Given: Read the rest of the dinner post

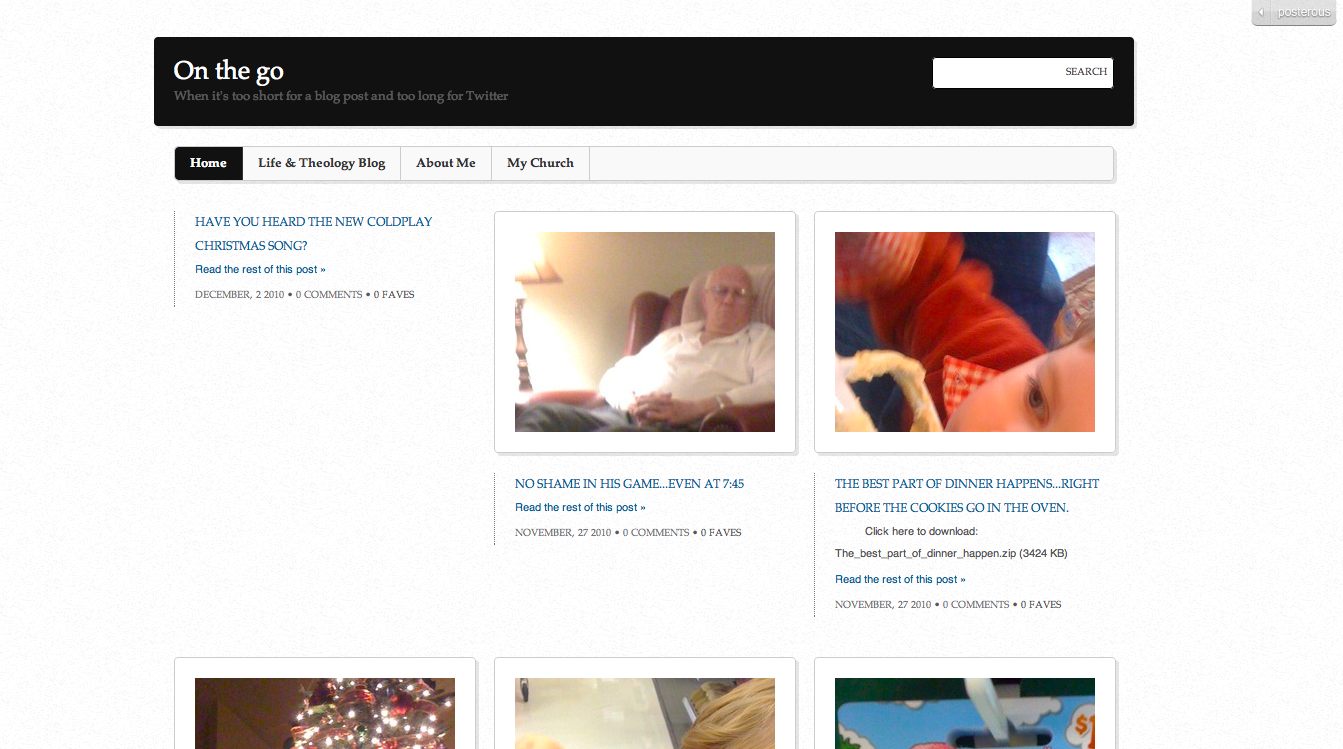Looking at the screenshot, I should pos(900,579).
